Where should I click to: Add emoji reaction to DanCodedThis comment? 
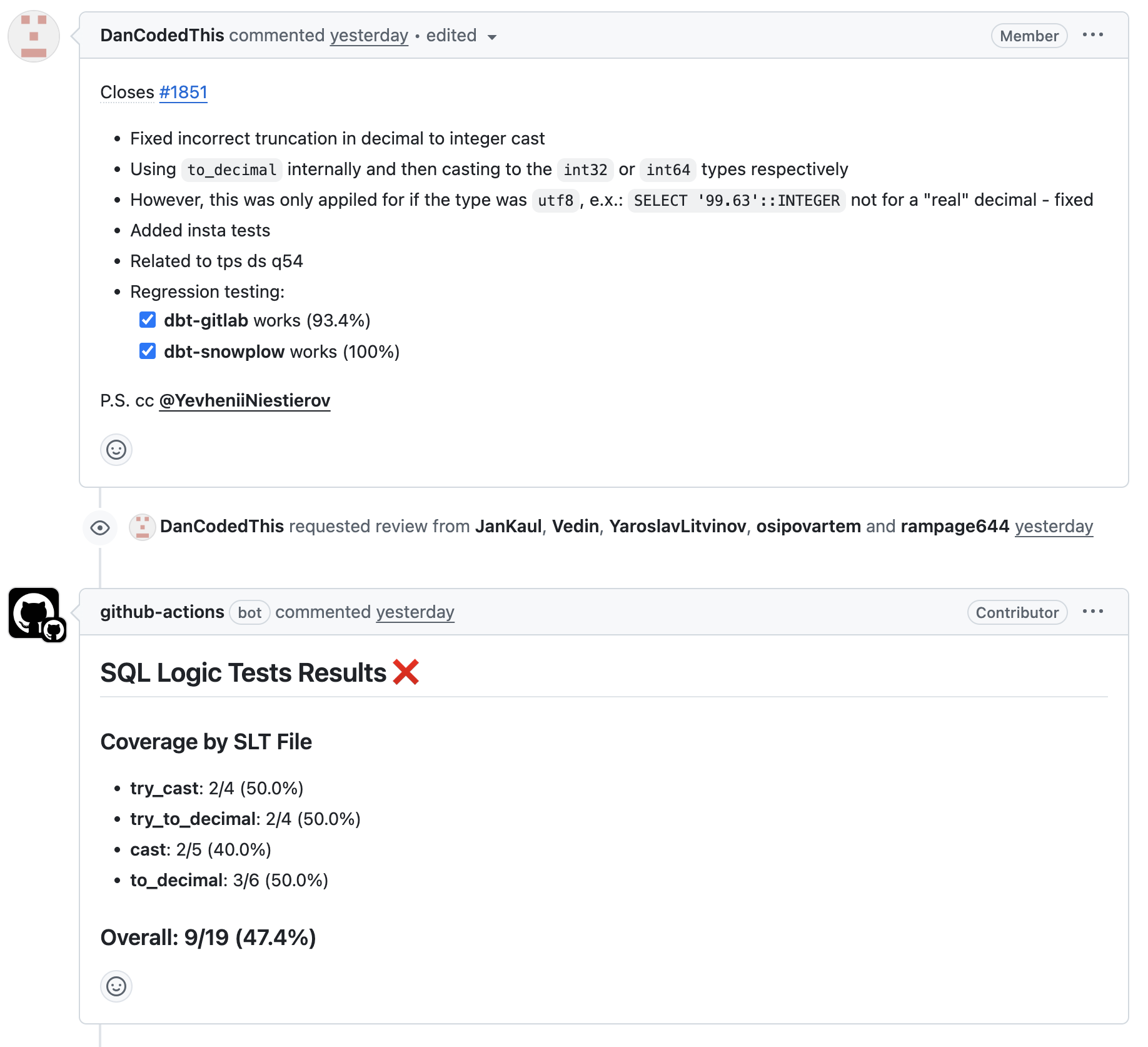116,450
